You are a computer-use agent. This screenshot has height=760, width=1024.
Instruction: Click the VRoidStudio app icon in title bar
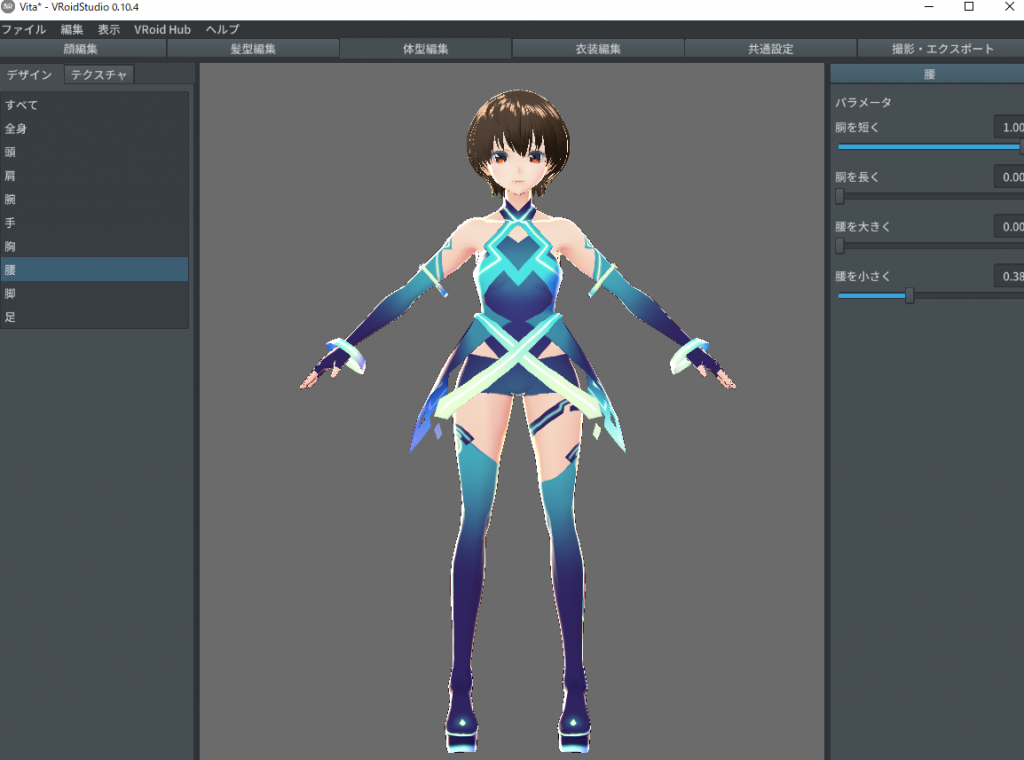9,7
